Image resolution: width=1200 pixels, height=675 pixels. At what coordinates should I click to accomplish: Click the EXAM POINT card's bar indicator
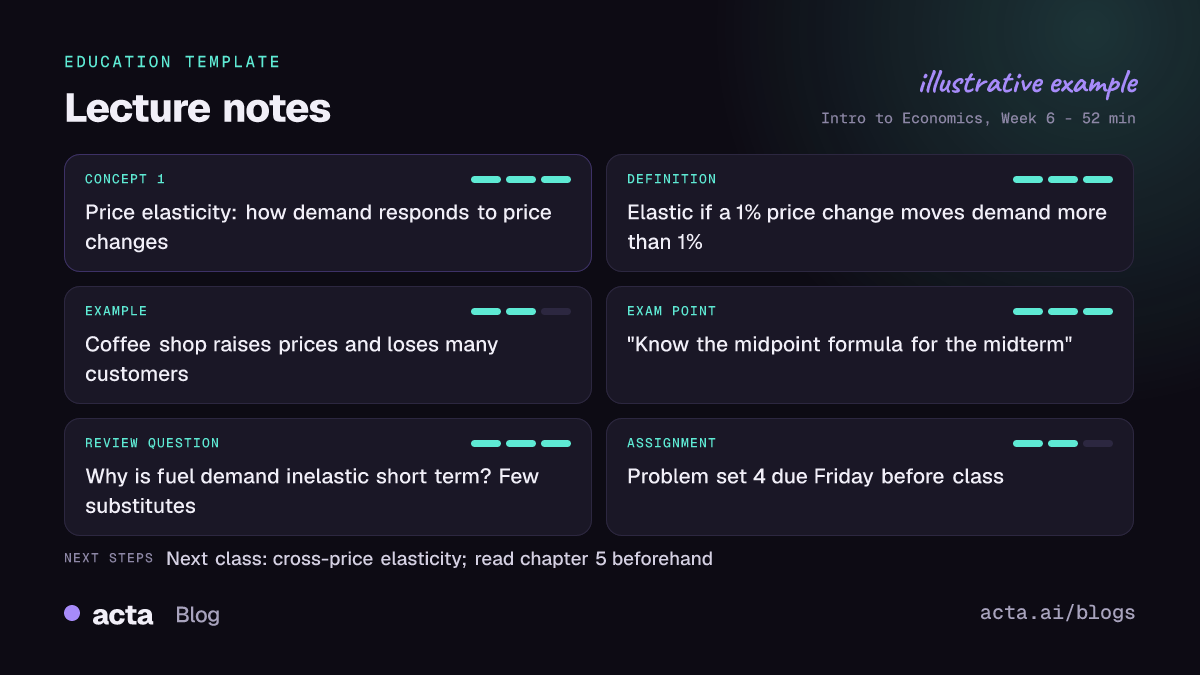tap(1063, 312)
